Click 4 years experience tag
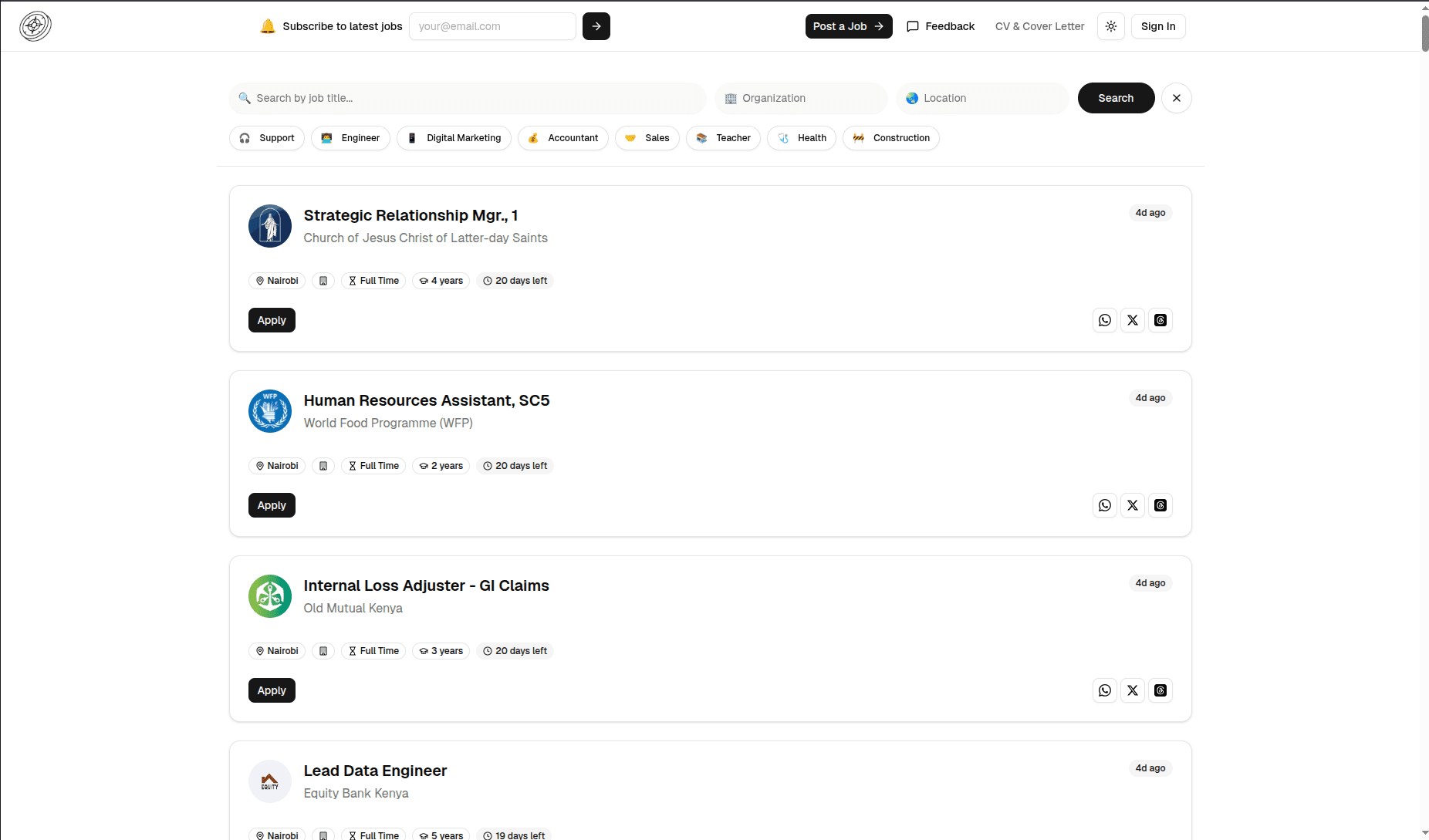Image resolution: width=1429 pixels, height=840 pixels. click(441, 281)
